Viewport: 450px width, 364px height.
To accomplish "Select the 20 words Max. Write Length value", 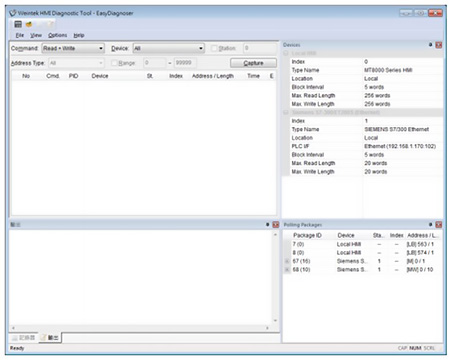I will tap(376, 172).
